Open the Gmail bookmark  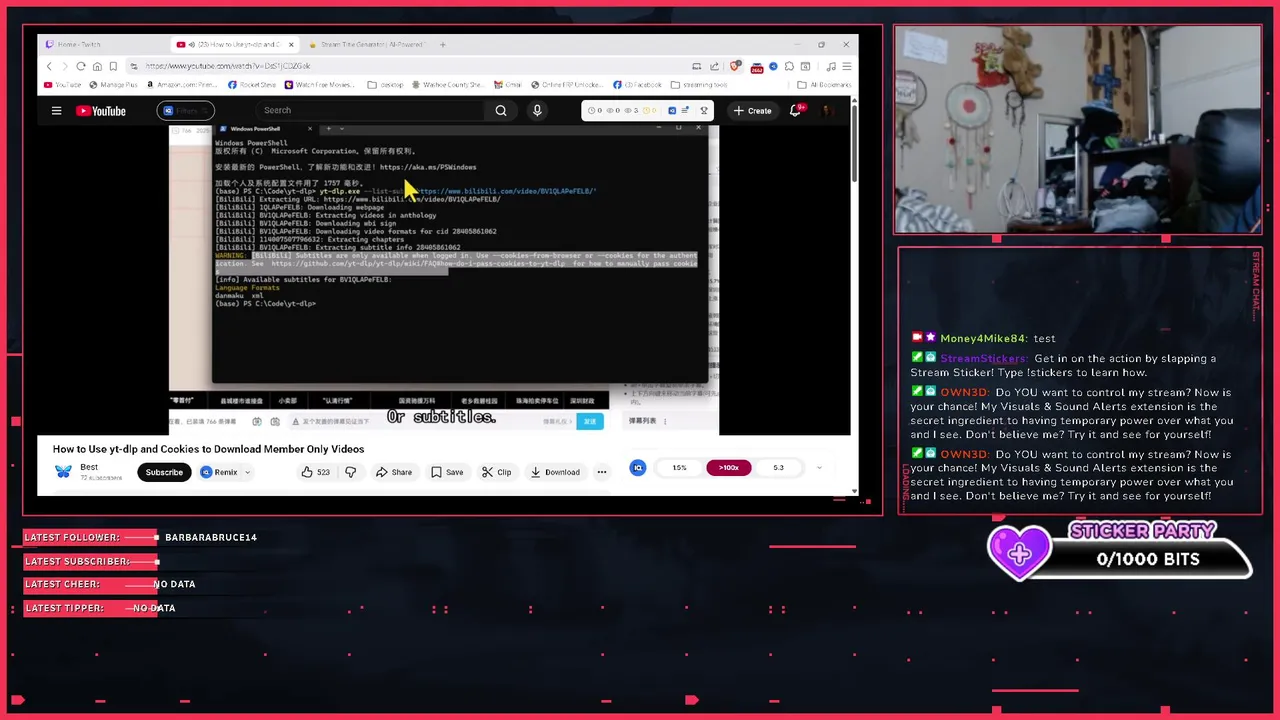point(508,85)
